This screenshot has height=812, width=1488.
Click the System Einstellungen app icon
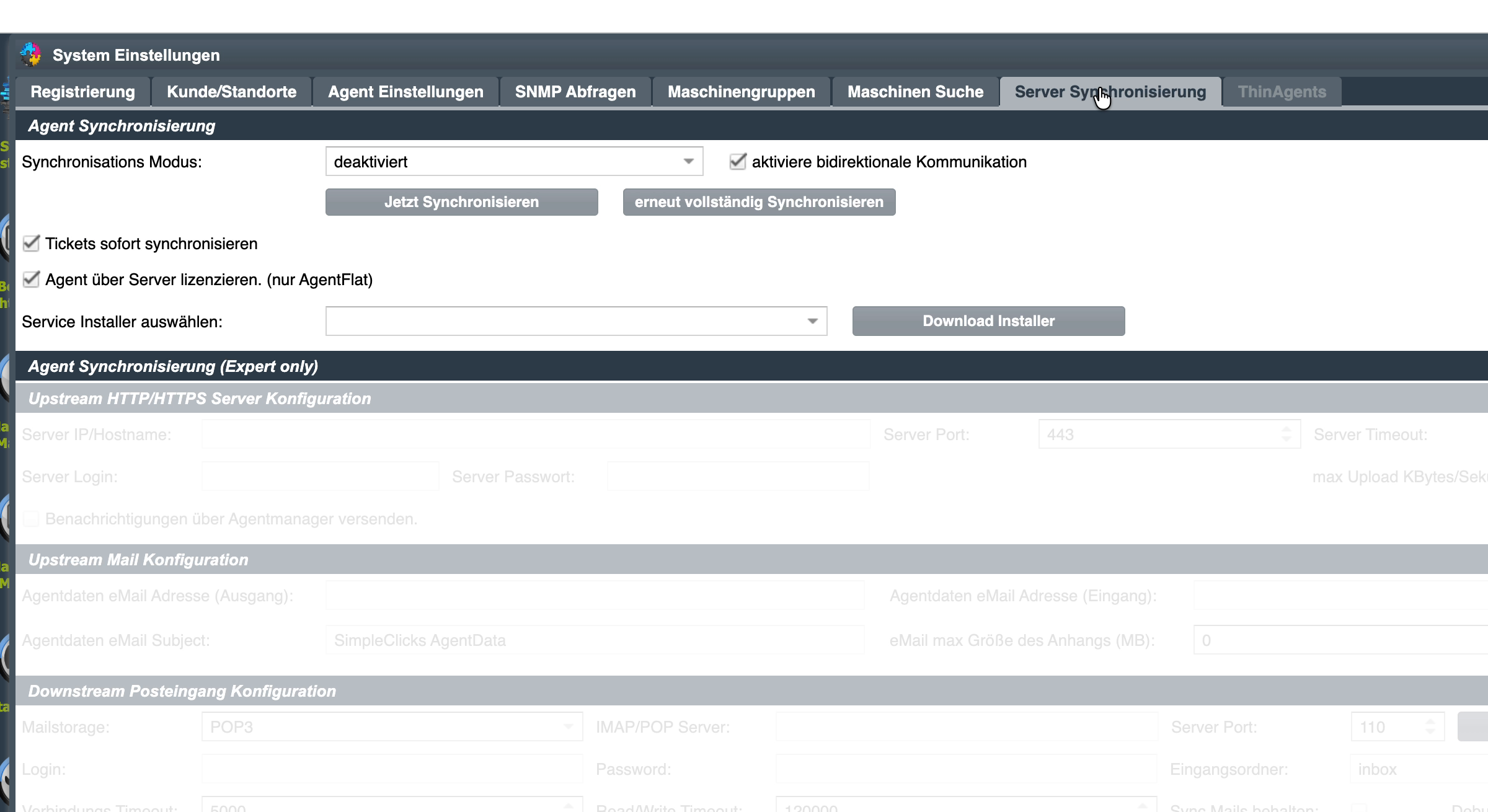[x=30, y=55]
